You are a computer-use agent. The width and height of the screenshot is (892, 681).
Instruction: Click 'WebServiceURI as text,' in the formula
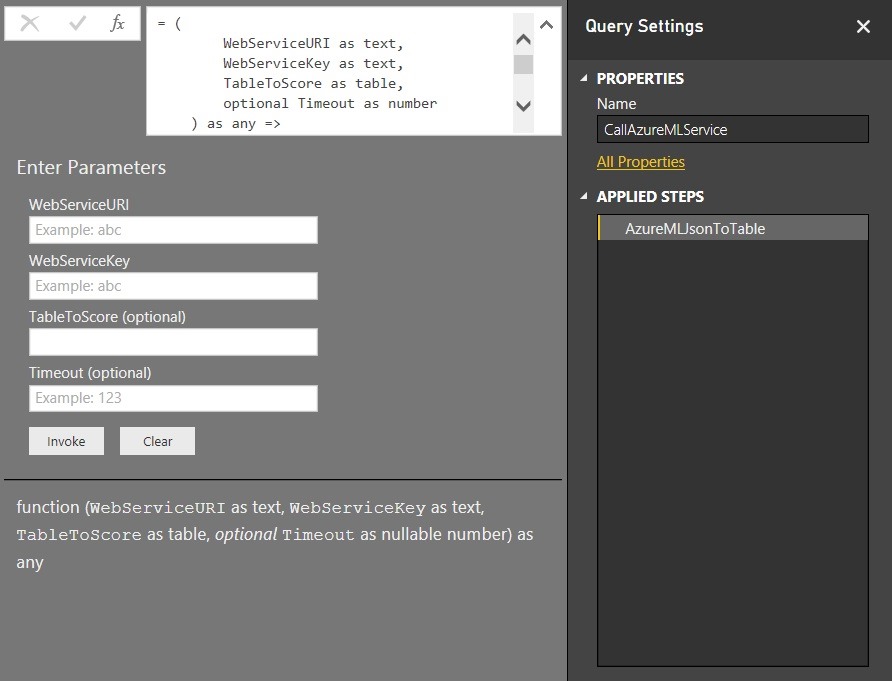pyautogui.click(x=313, y=43)
